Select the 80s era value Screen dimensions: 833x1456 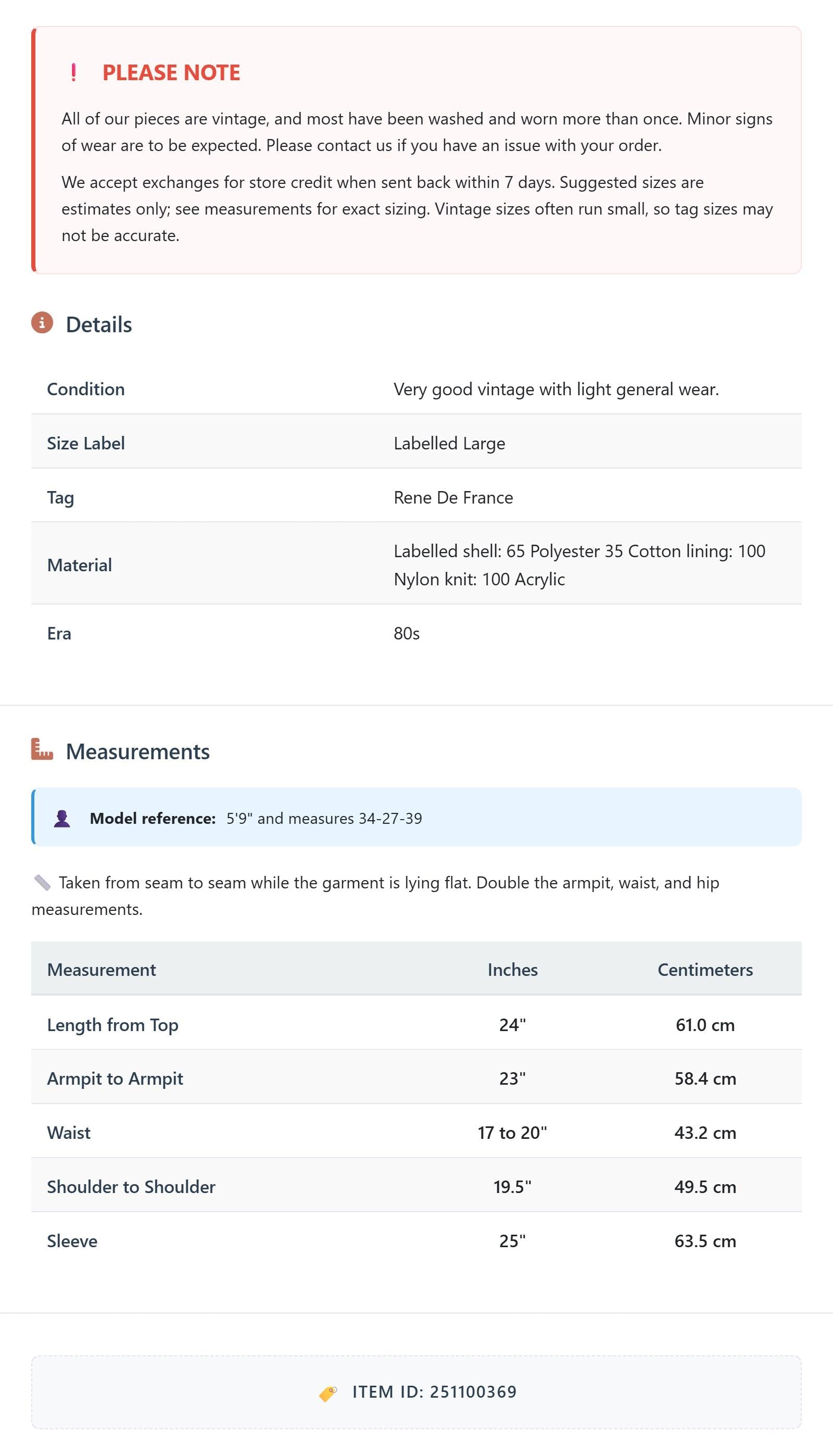click(x=407, y=633)
